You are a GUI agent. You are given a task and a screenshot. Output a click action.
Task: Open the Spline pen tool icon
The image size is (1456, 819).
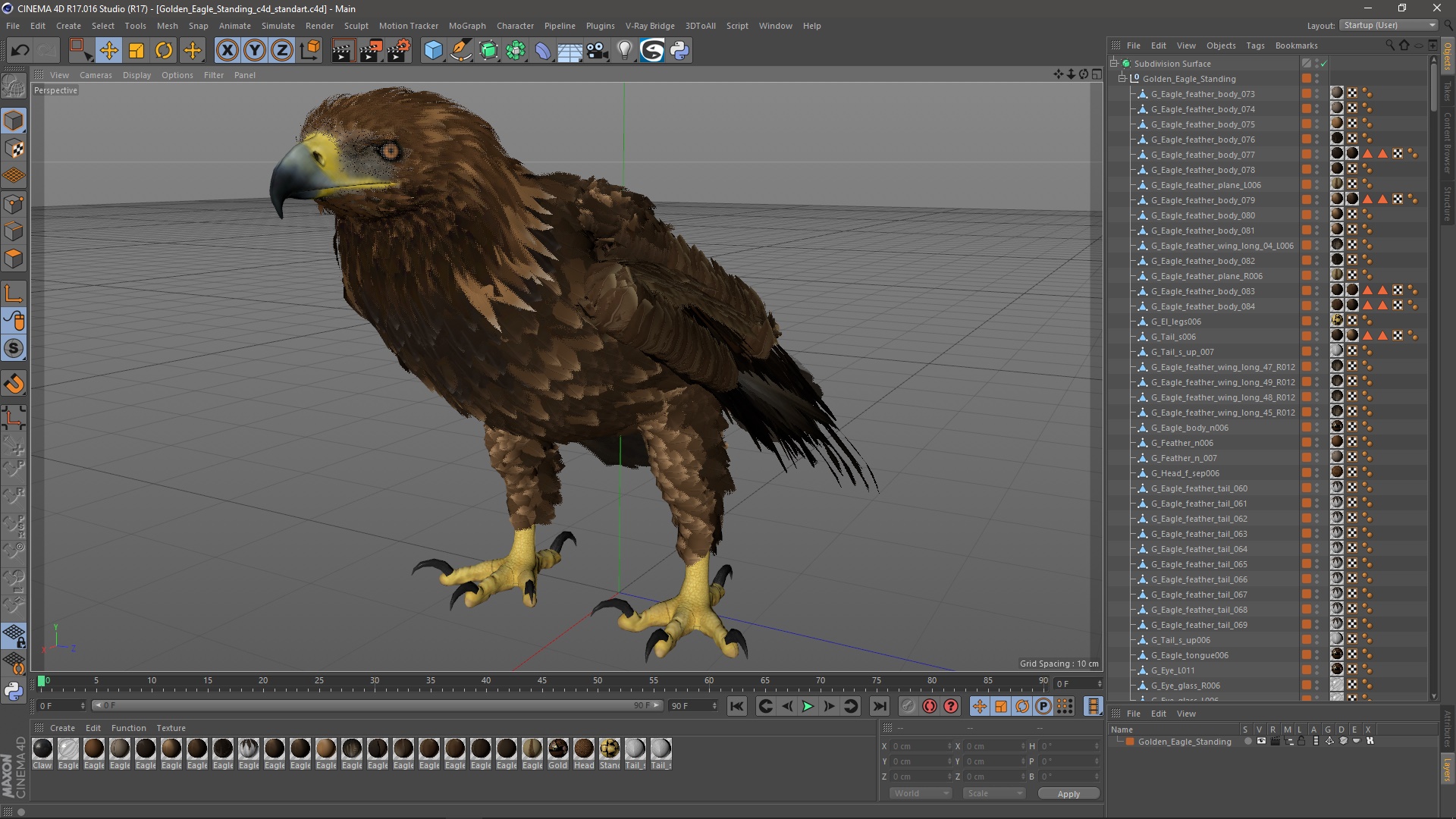point(460,51)
